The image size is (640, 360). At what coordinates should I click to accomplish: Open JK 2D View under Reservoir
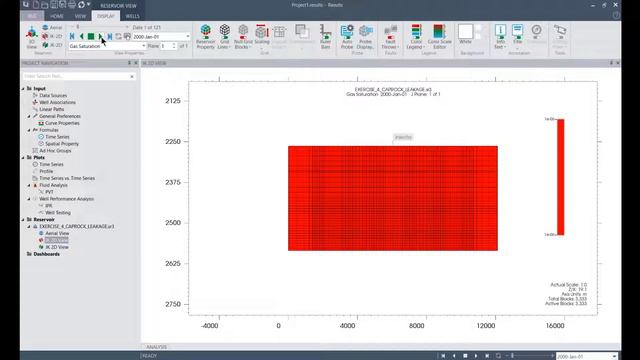click(x=57, y=247)
